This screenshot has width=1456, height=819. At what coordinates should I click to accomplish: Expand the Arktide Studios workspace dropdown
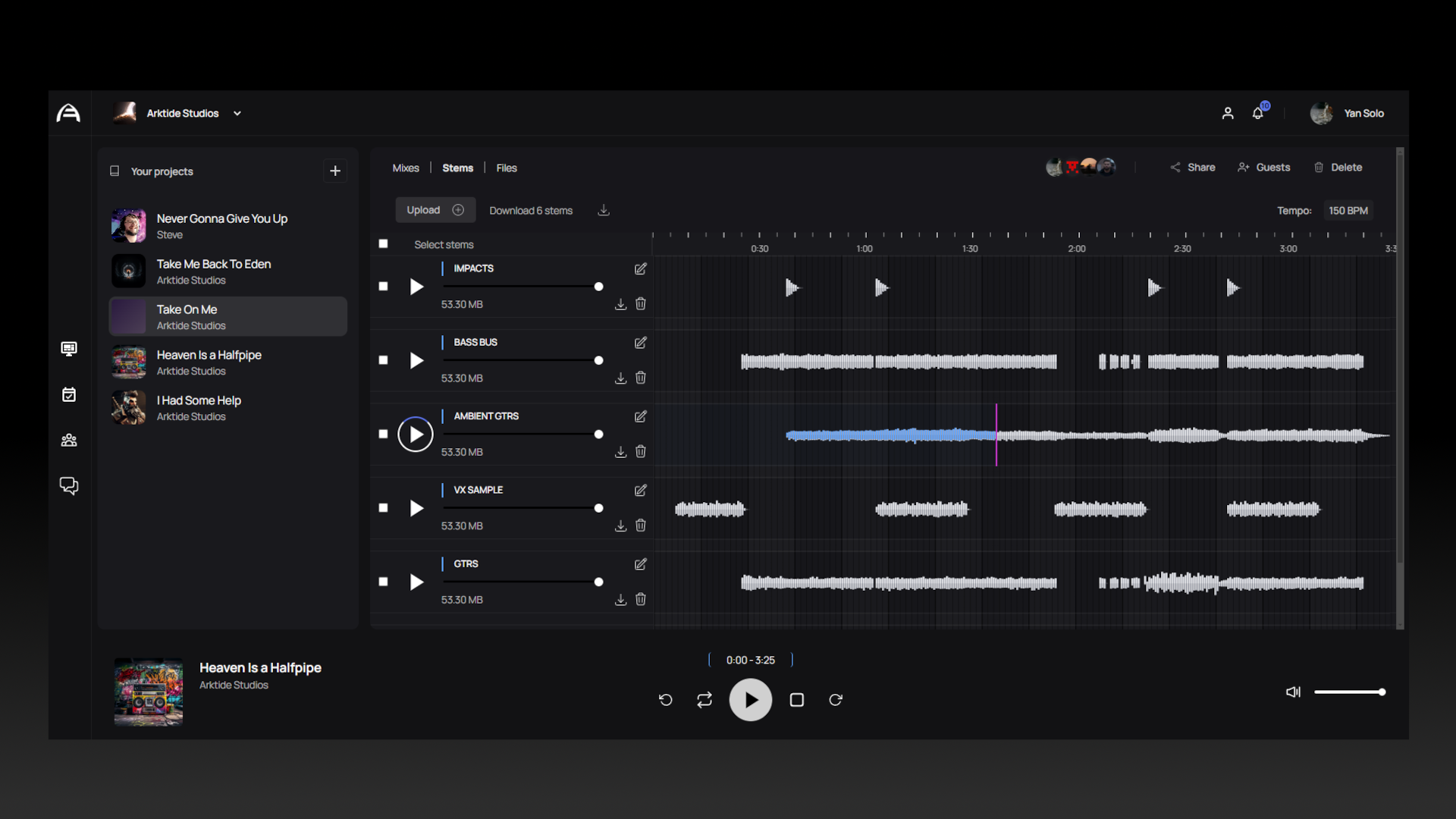pos(237,113)
